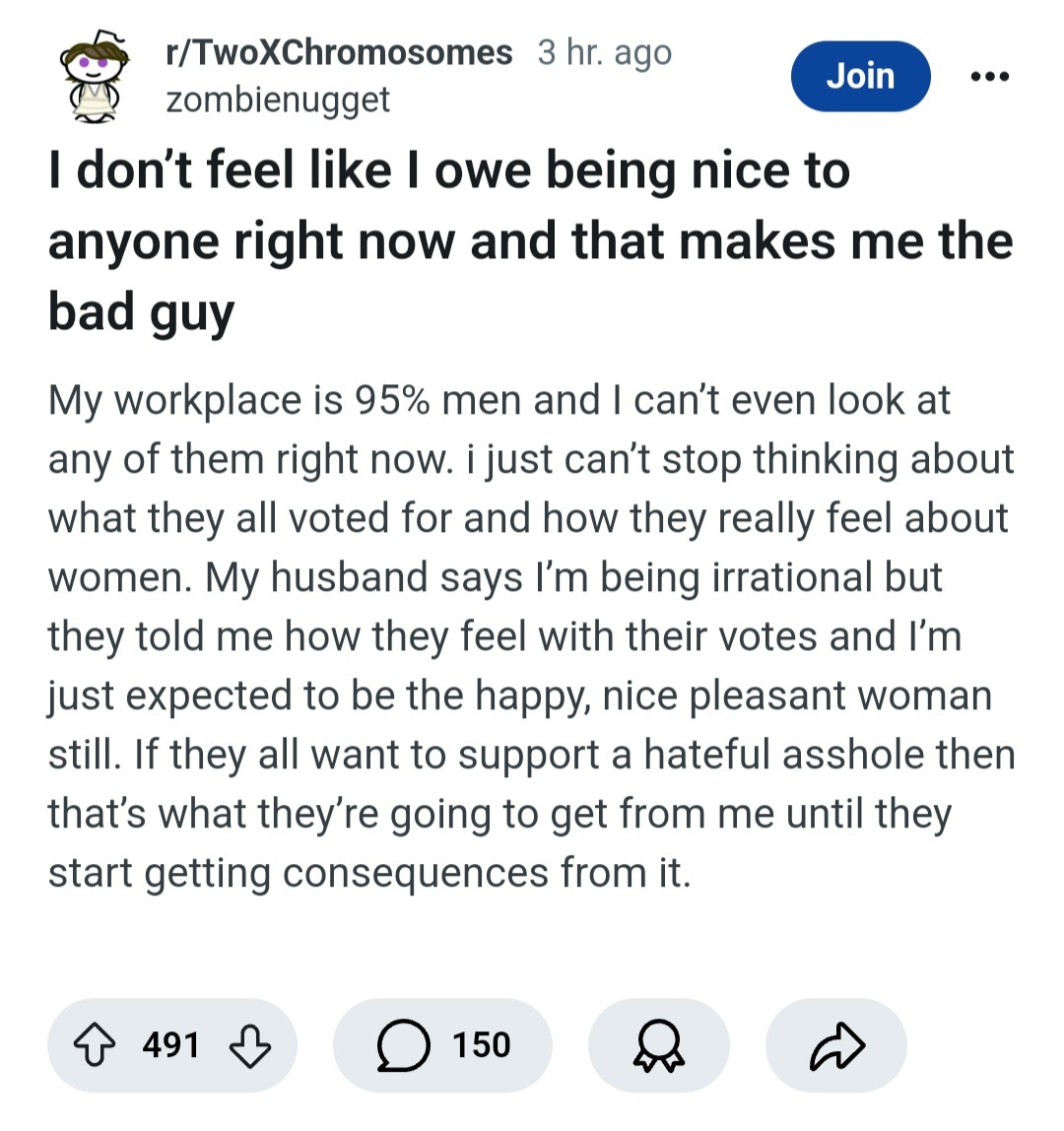Tap the 150 comment count
The image size is (1064, 1131).
pos(482,1045)
